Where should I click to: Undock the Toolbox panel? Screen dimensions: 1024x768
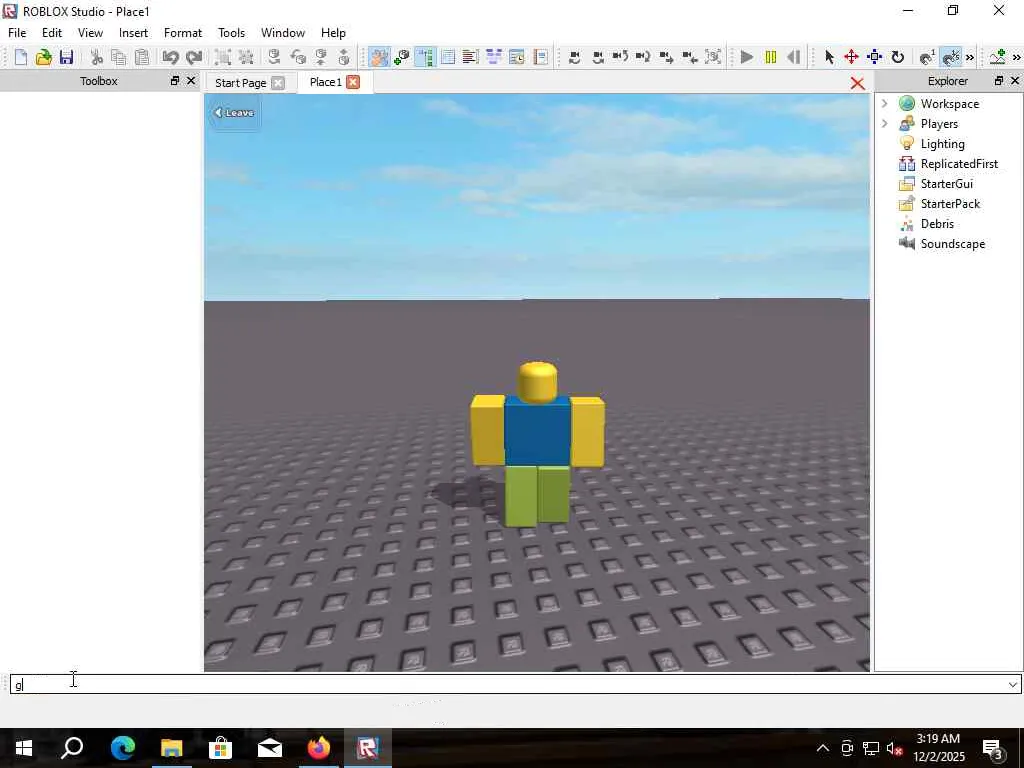[x=174, y=80]
